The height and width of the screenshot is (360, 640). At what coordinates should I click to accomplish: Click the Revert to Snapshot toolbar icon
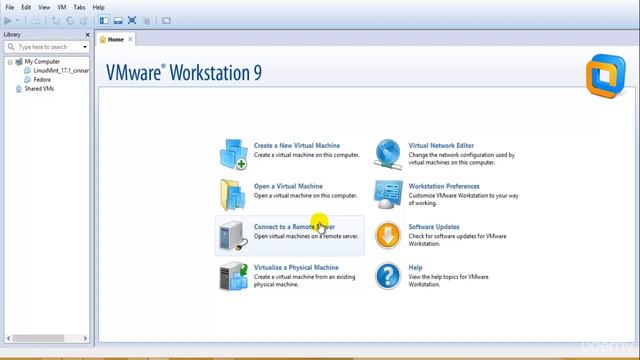(70, 20)
